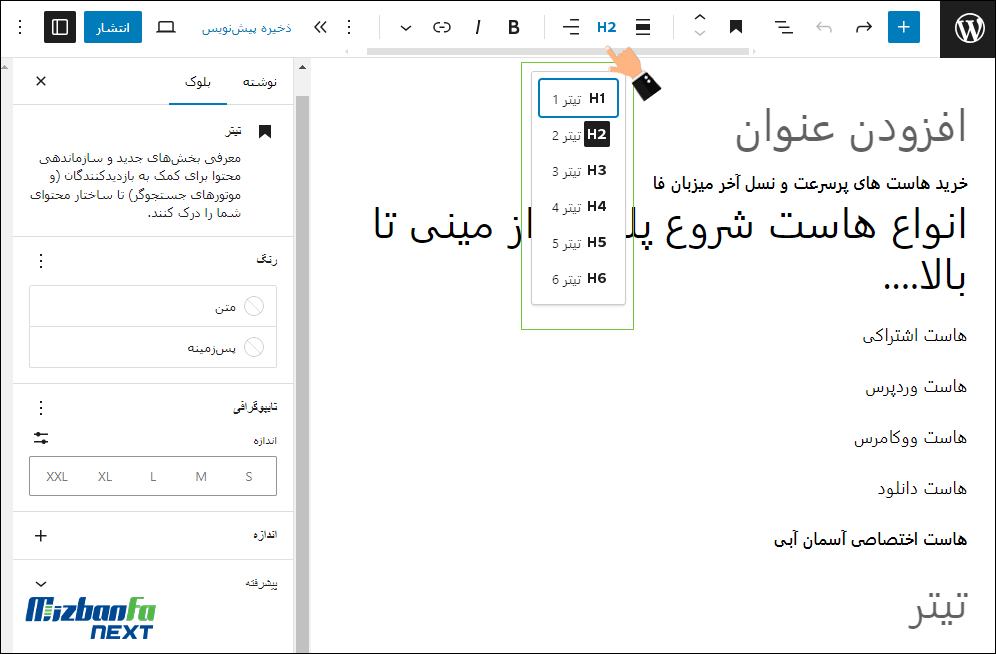Click the blue Publish button
This screenshot has height=654, width=996.
pyautogui.click(x=112, y=27)
